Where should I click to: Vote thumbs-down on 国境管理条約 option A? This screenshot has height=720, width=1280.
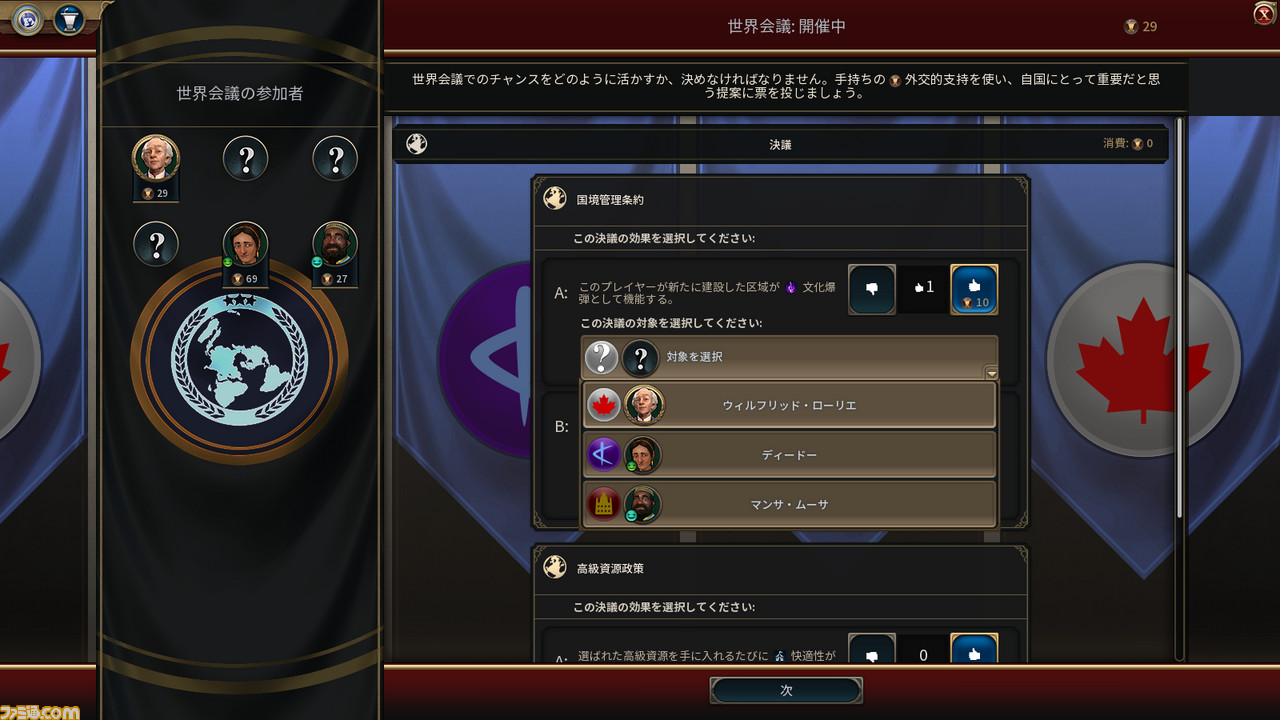(x=871, y=289)
